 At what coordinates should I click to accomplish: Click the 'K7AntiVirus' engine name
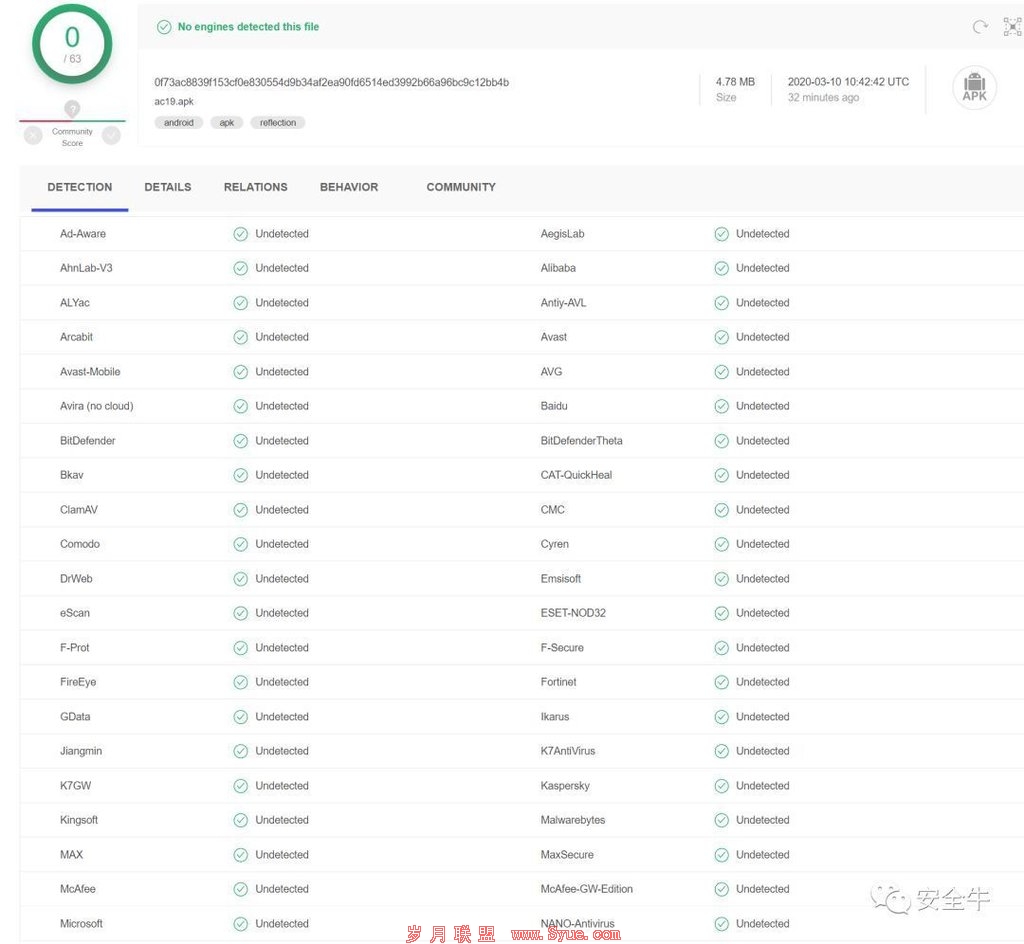[568, 751]
